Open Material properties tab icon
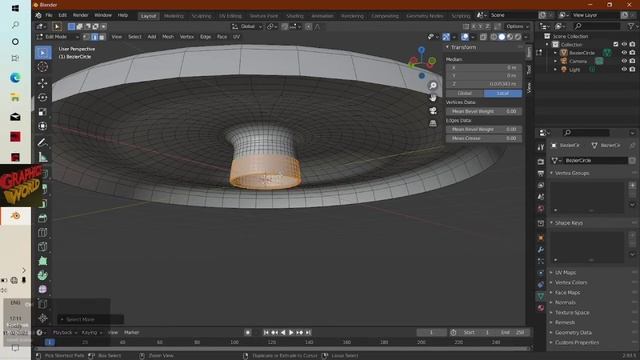This screenshot has height=360, width=640. tap(541, 308)
